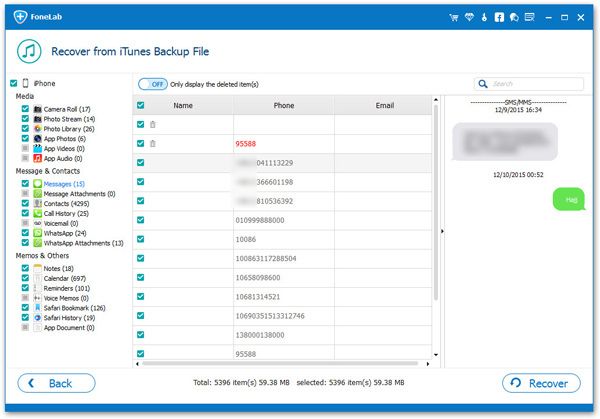This screenshot has height=419, width=600.
Task: Uncheck the Calendar (697) checkbox
Action: point(25,278)
